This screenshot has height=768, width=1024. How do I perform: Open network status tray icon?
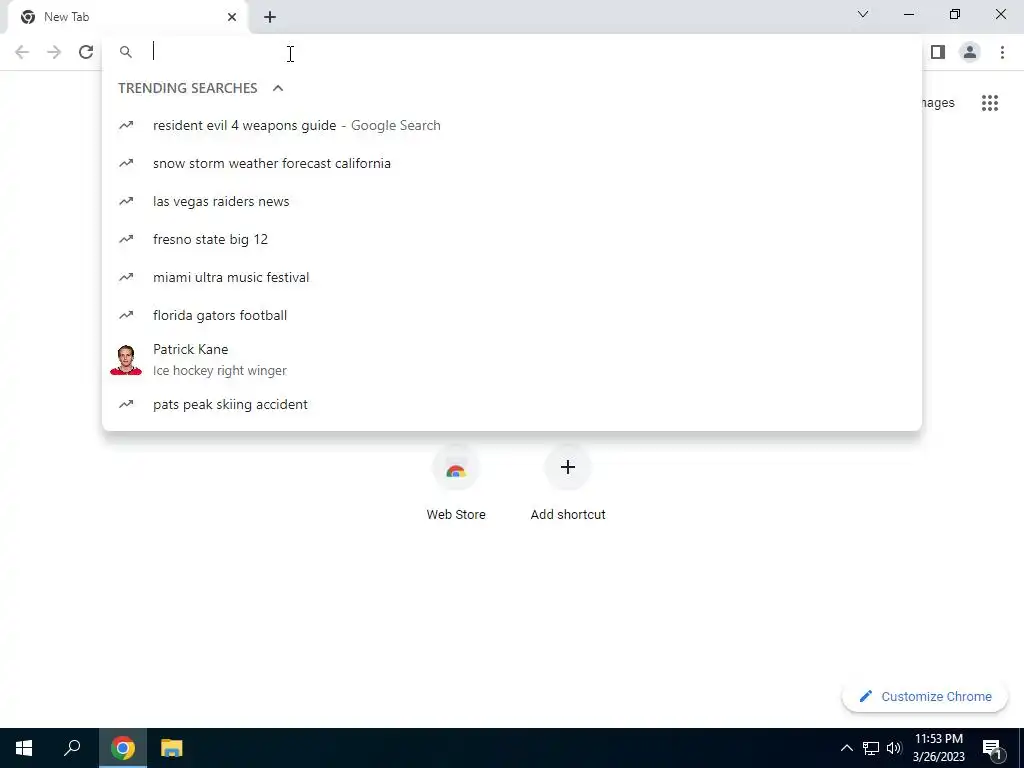(871, 748)
